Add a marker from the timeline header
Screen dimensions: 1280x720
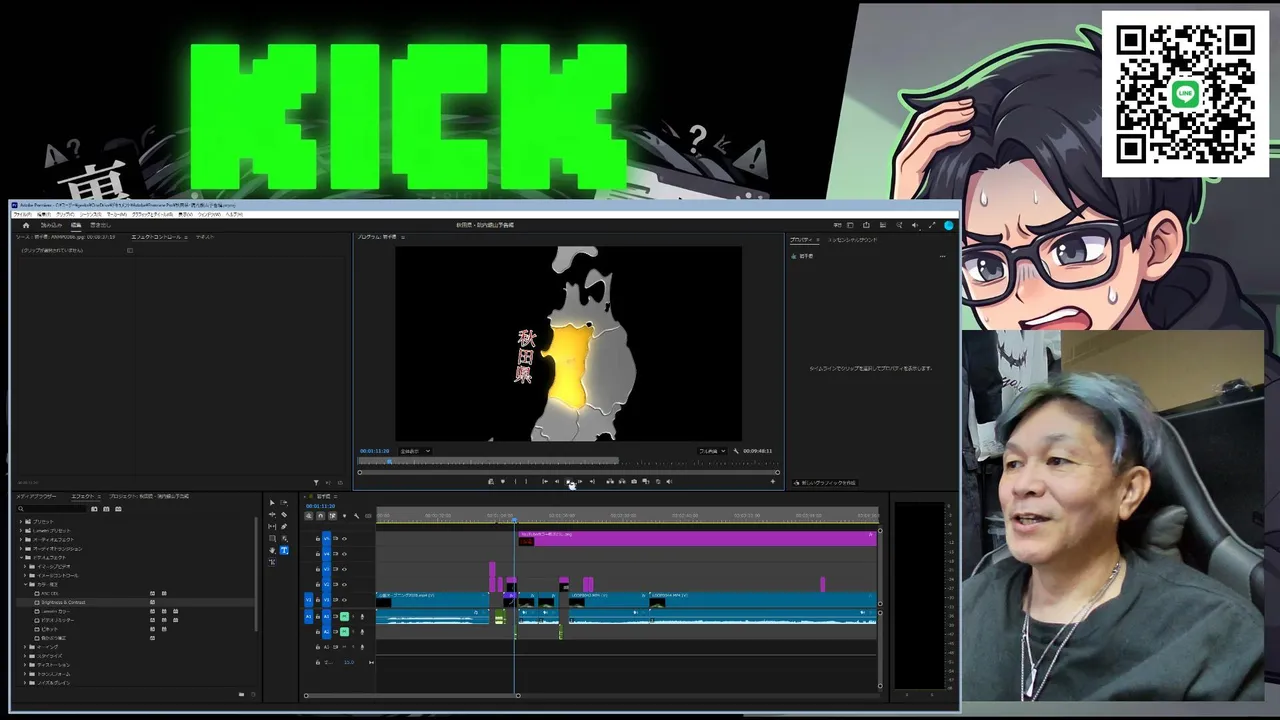click(344, 516)
